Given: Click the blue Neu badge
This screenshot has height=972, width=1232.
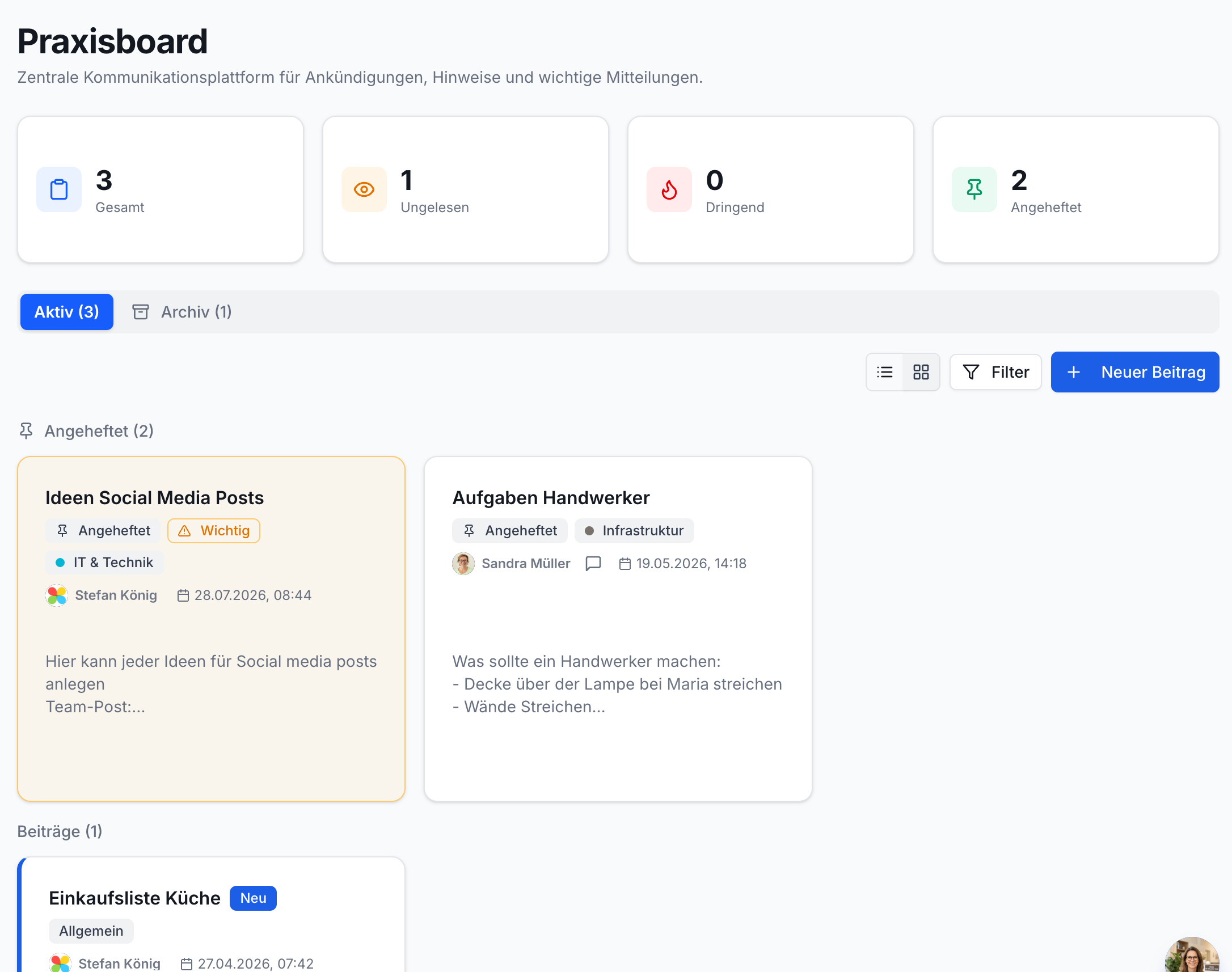Looking at the screenshot, I should pos(253,898).
